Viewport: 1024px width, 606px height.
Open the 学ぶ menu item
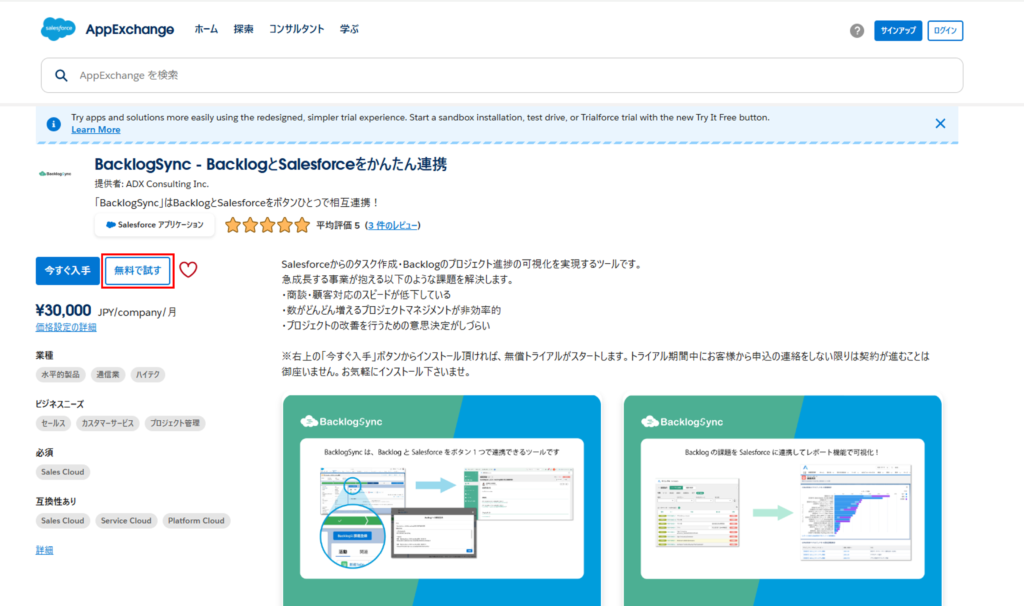[x=349, y=29]
